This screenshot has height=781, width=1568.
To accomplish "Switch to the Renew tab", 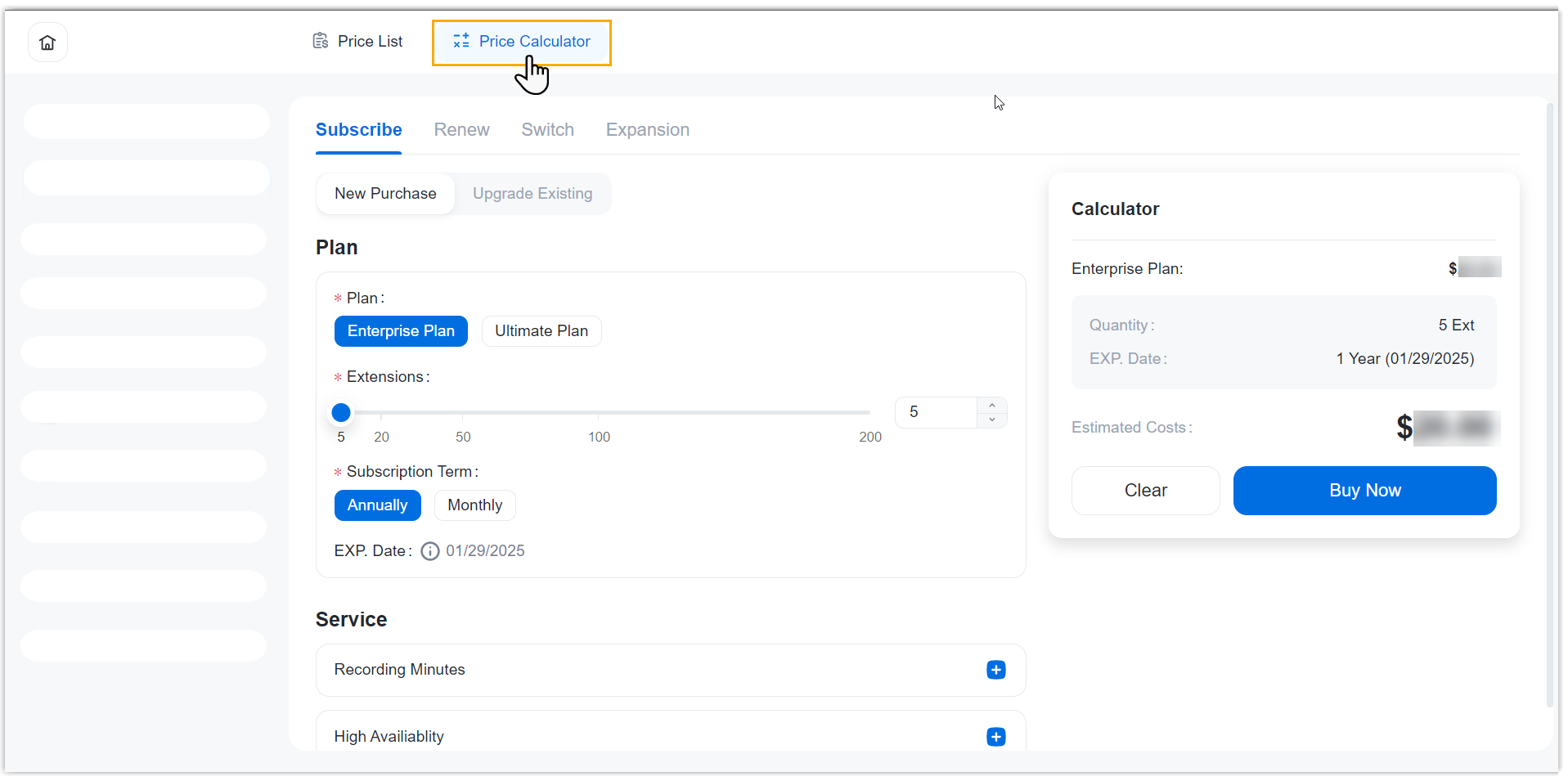I will tap(461, 130).
